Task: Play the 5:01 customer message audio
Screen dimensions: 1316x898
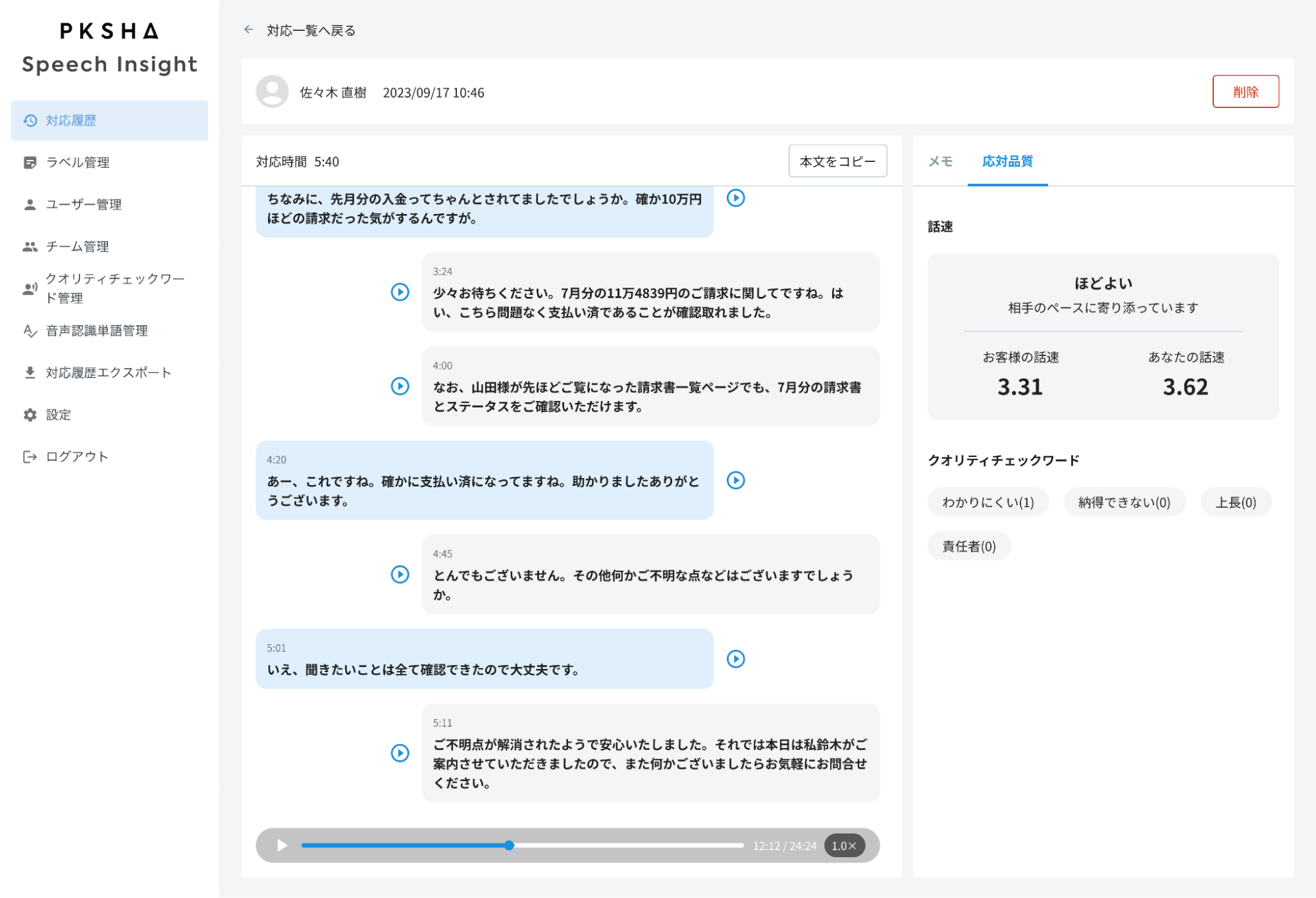Action: point(735,658)
